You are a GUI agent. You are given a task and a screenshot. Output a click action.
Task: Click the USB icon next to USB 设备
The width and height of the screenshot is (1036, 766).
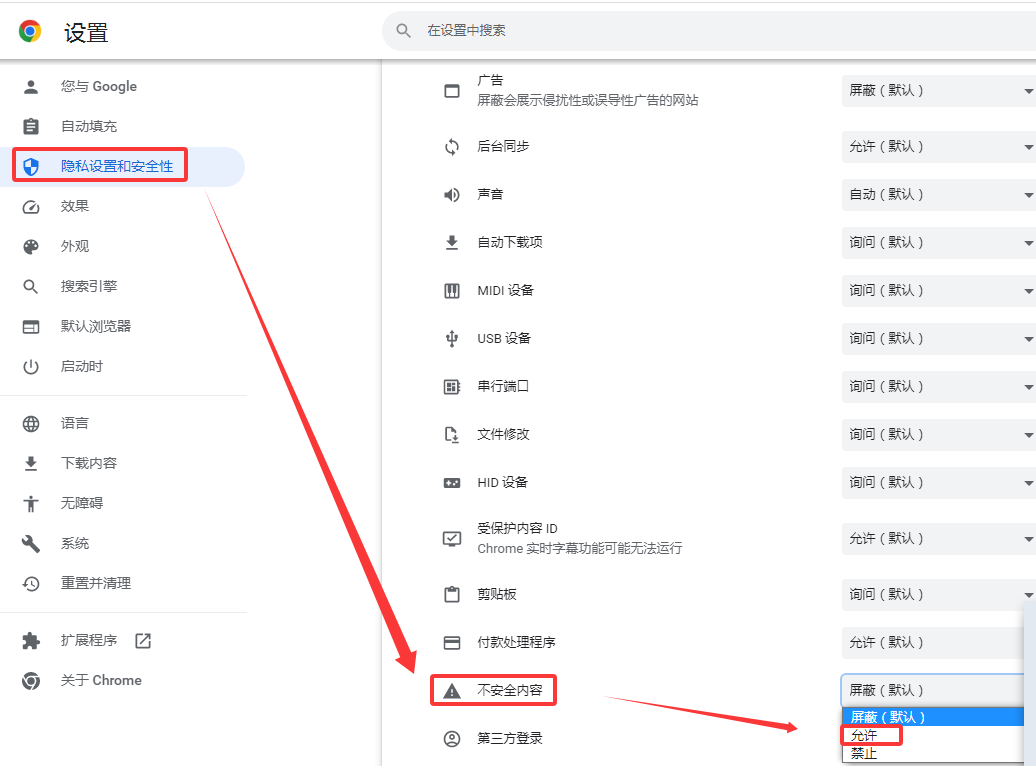[452, 338]
